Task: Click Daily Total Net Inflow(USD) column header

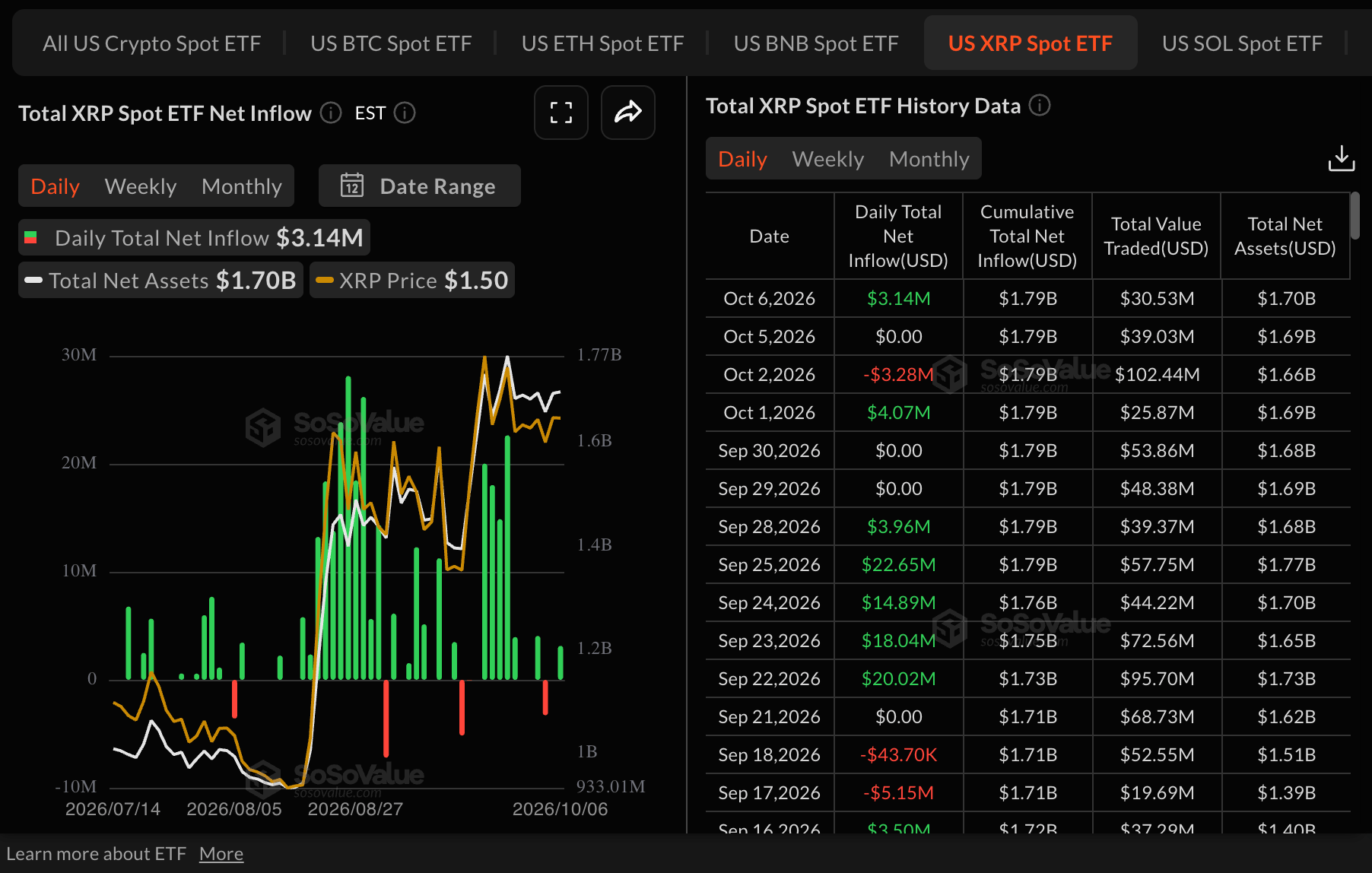Action: tap(898, 237)
